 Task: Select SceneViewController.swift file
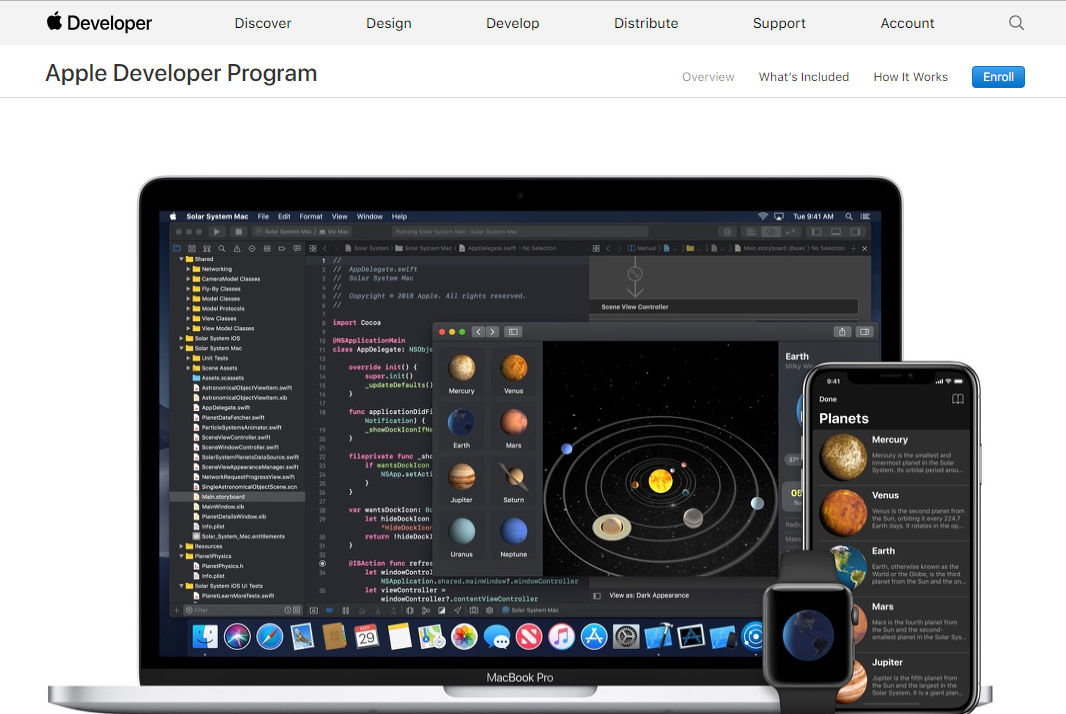(237, 437)
